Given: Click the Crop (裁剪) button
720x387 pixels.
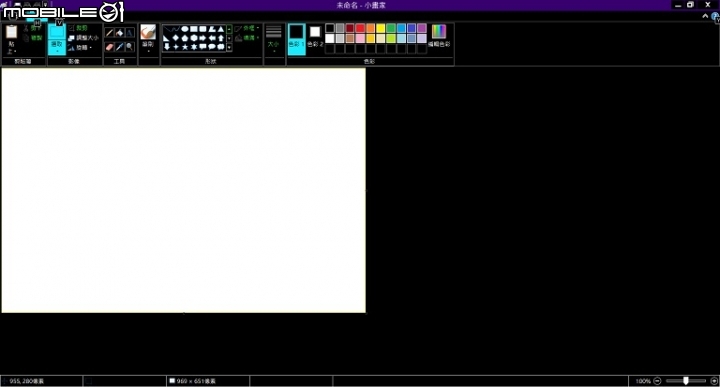Looking at the screenshot, I should (78, 28).
